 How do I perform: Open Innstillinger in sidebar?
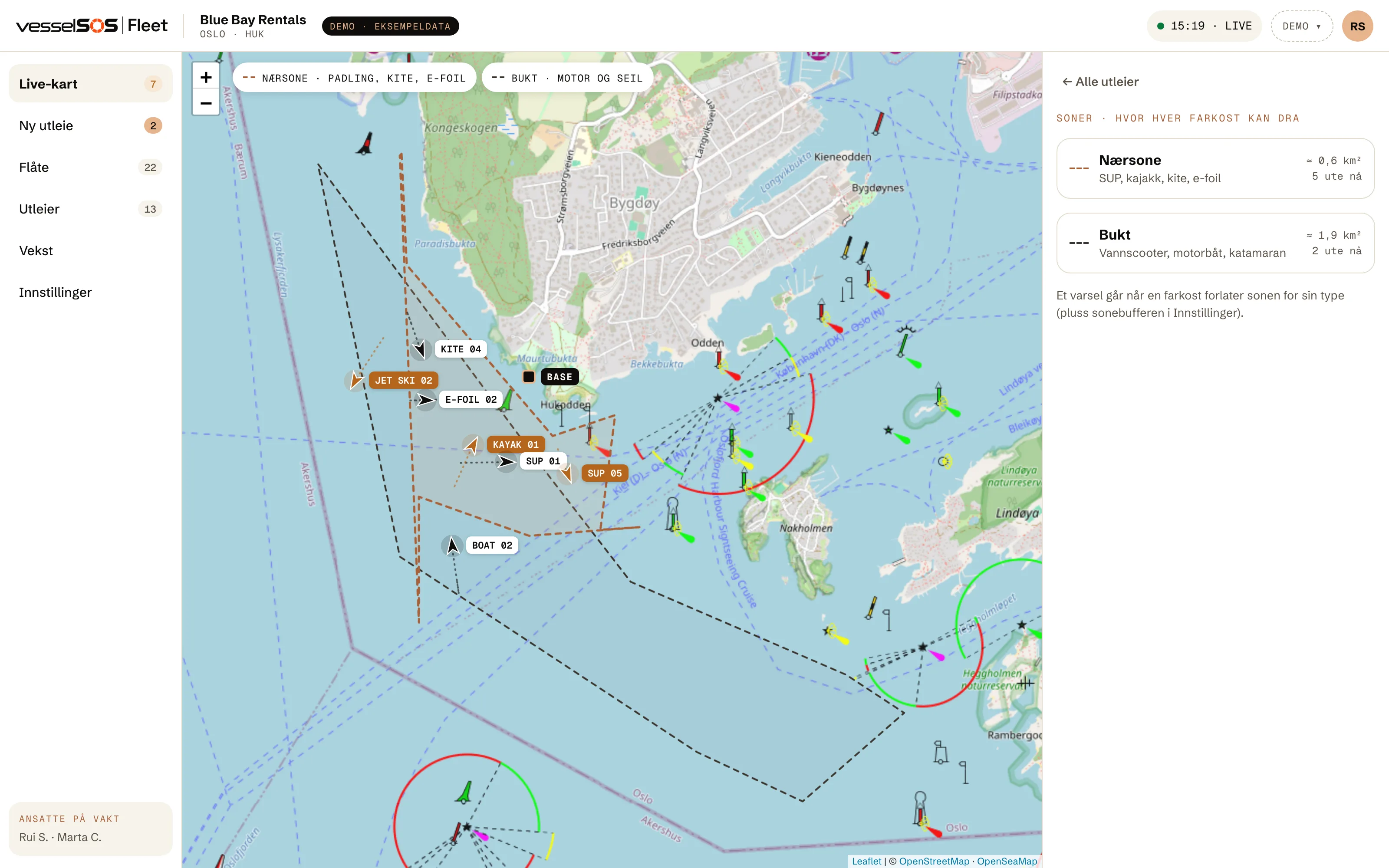tap(91, 292)
